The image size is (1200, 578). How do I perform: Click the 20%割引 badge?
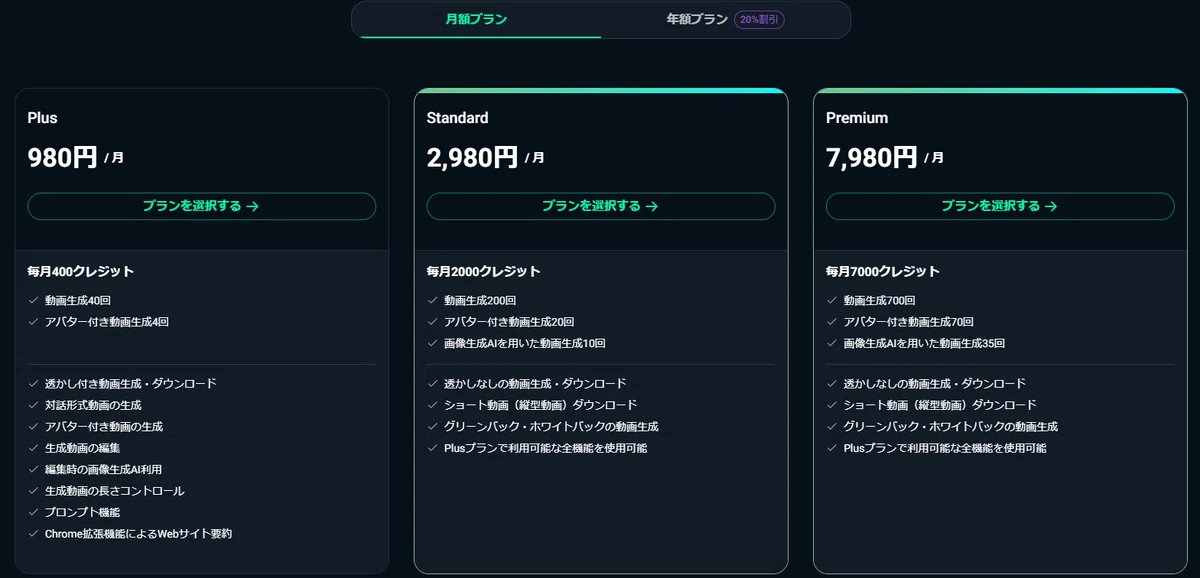[759, 20]
